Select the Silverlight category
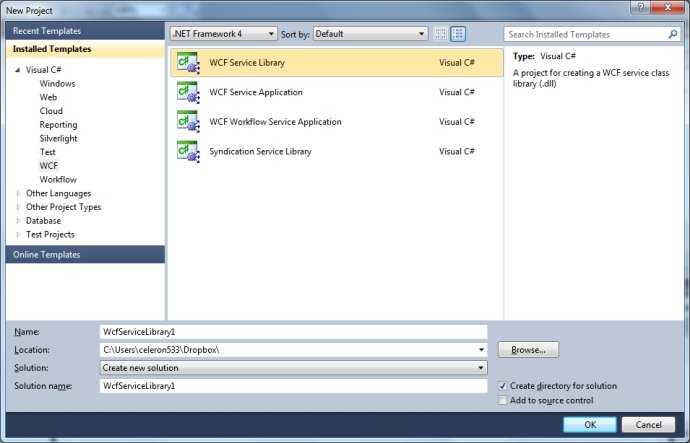The height and width of the screenshot is (443, 690). [x=58, y=139]
